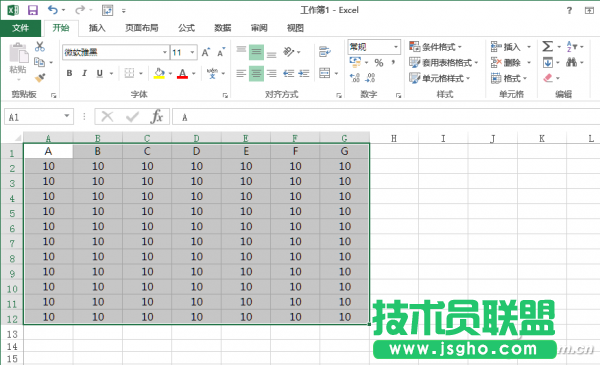Open the font name dropdown
The width and height of the screenshot is (600, 365).
165,52
